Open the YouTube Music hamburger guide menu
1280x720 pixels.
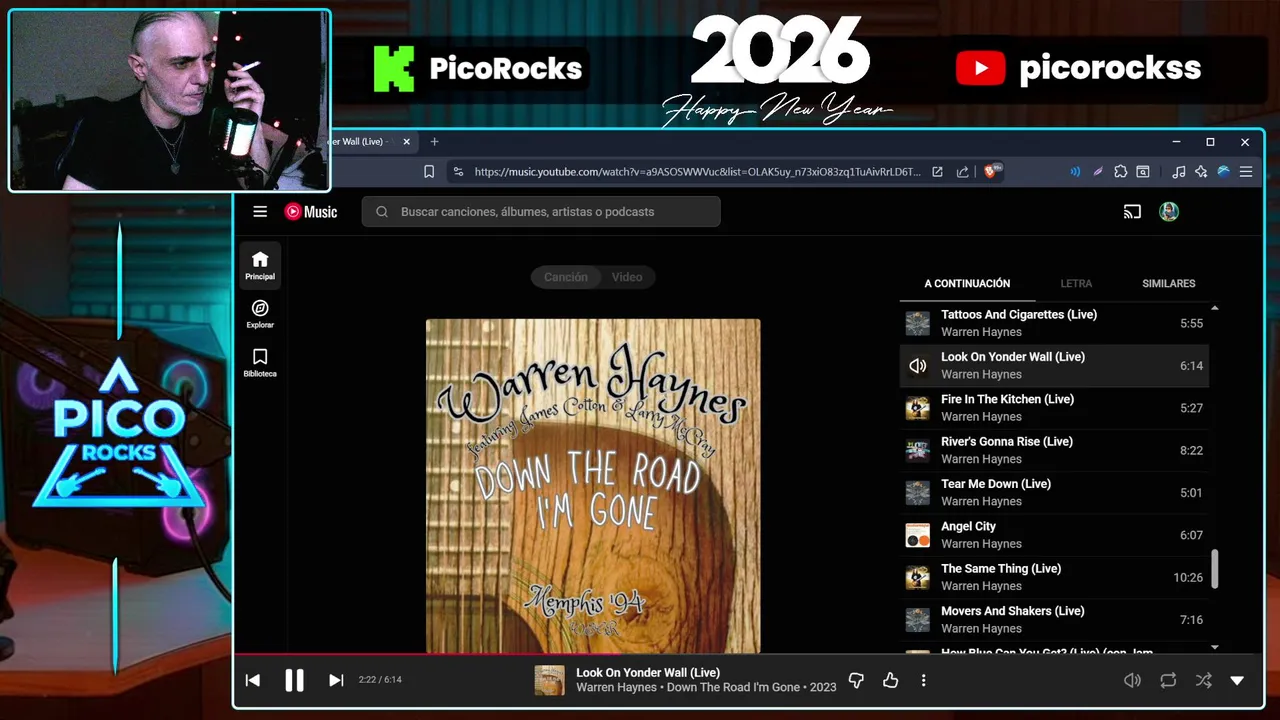tap(260, 212)
